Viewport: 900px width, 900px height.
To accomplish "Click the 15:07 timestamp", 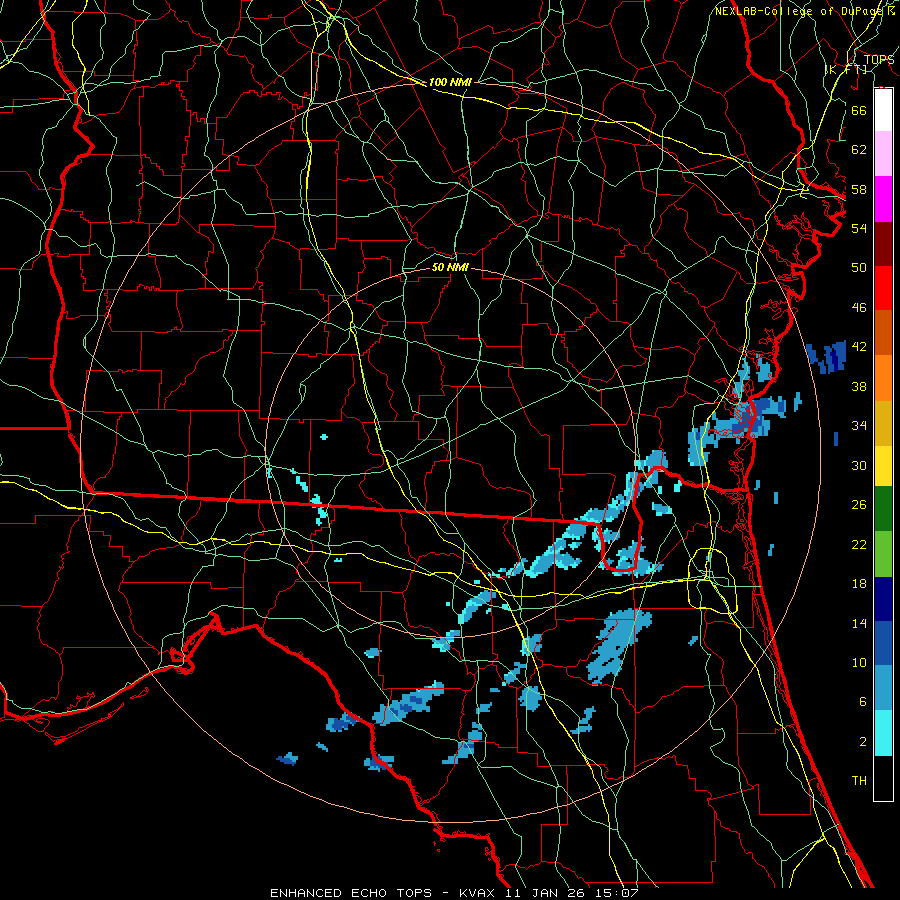I will coord(617,893).
